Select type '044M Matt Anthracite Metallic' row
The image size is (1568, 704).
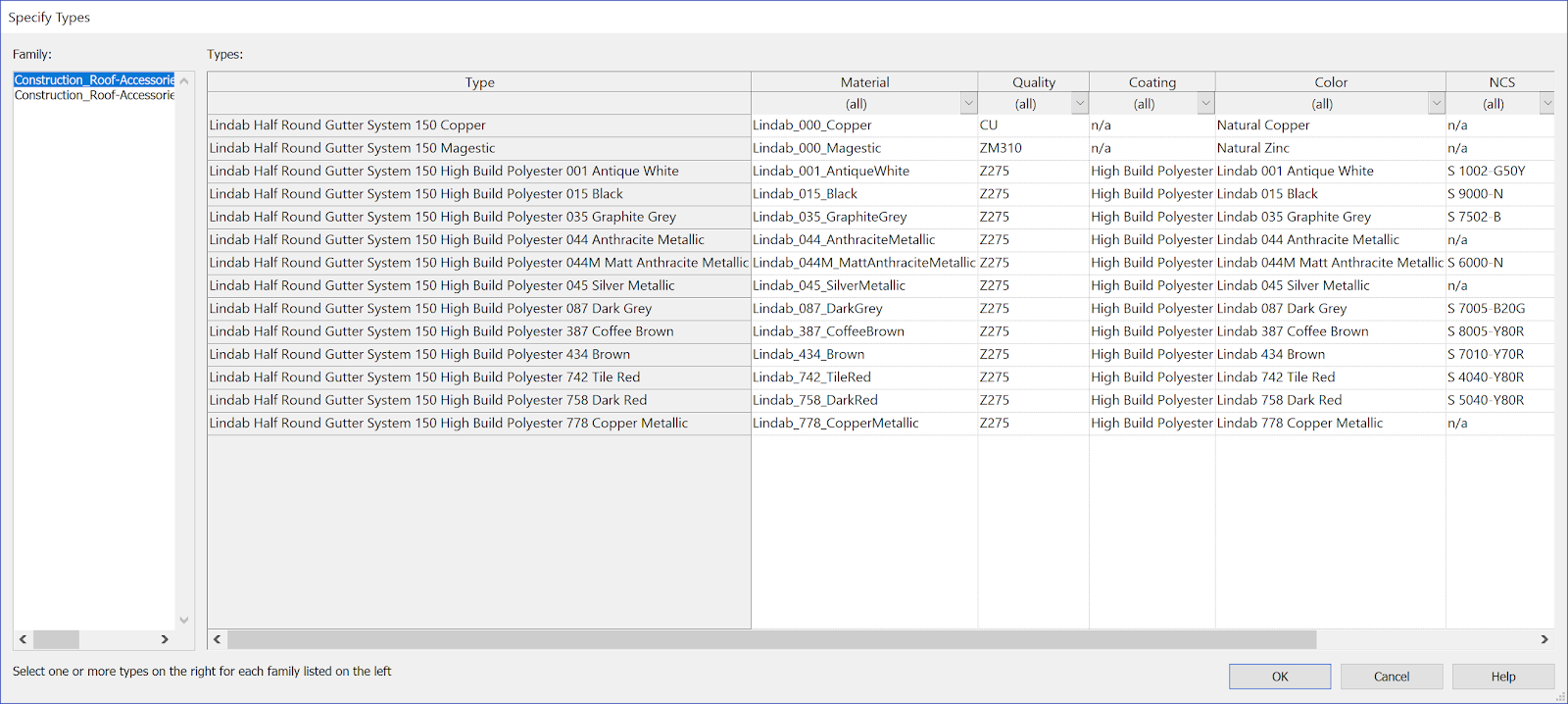click(x=479, y=263)
